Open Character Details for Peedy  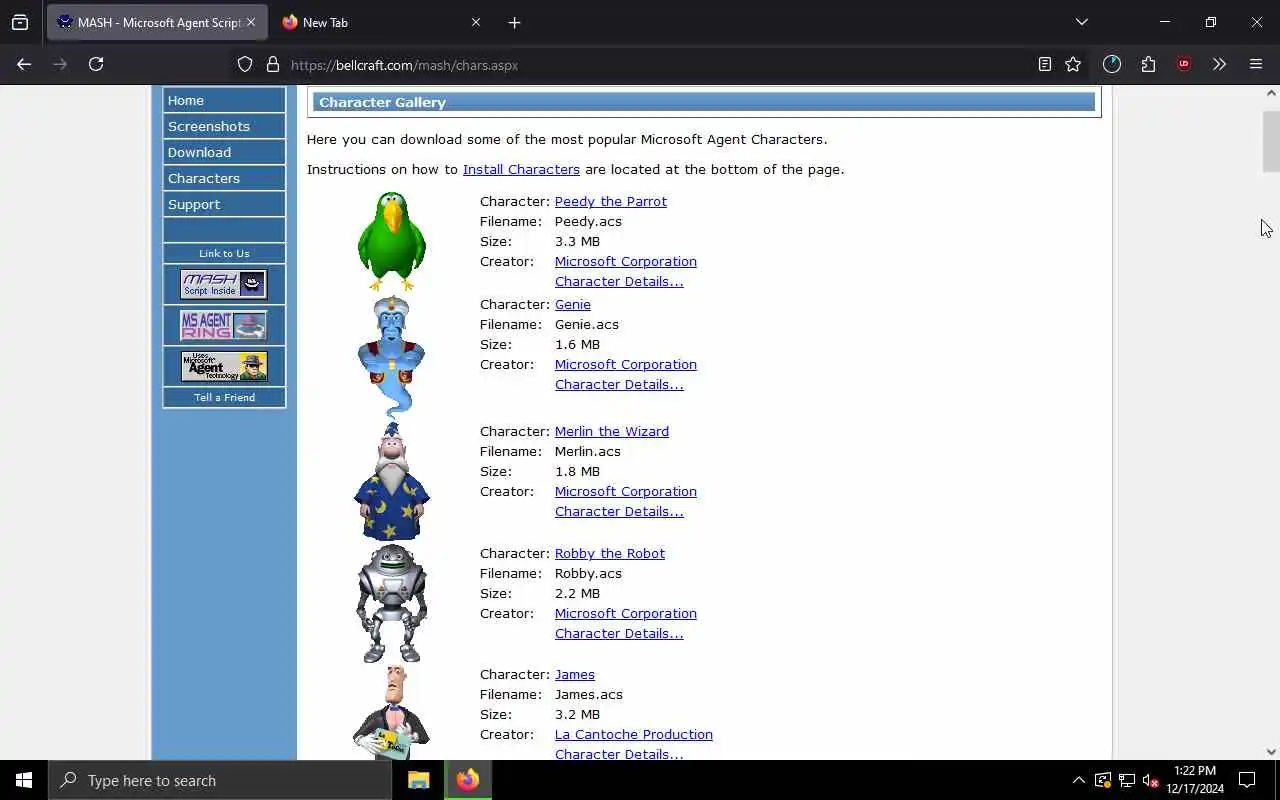click(x=619, y=281)
